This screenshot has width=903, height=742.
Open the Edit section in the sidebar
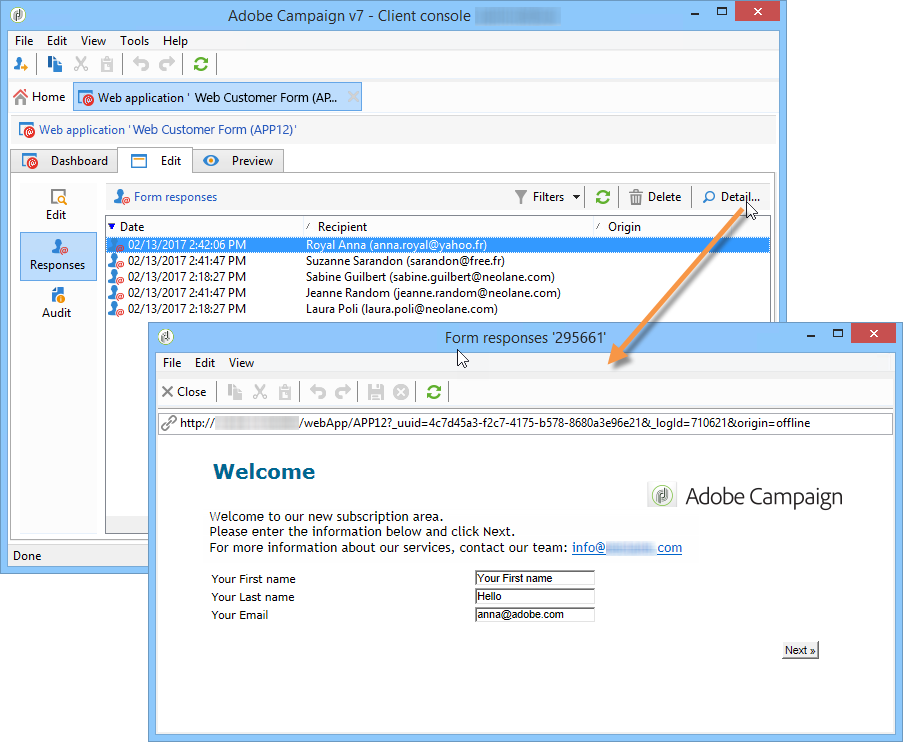pos(57,205)
